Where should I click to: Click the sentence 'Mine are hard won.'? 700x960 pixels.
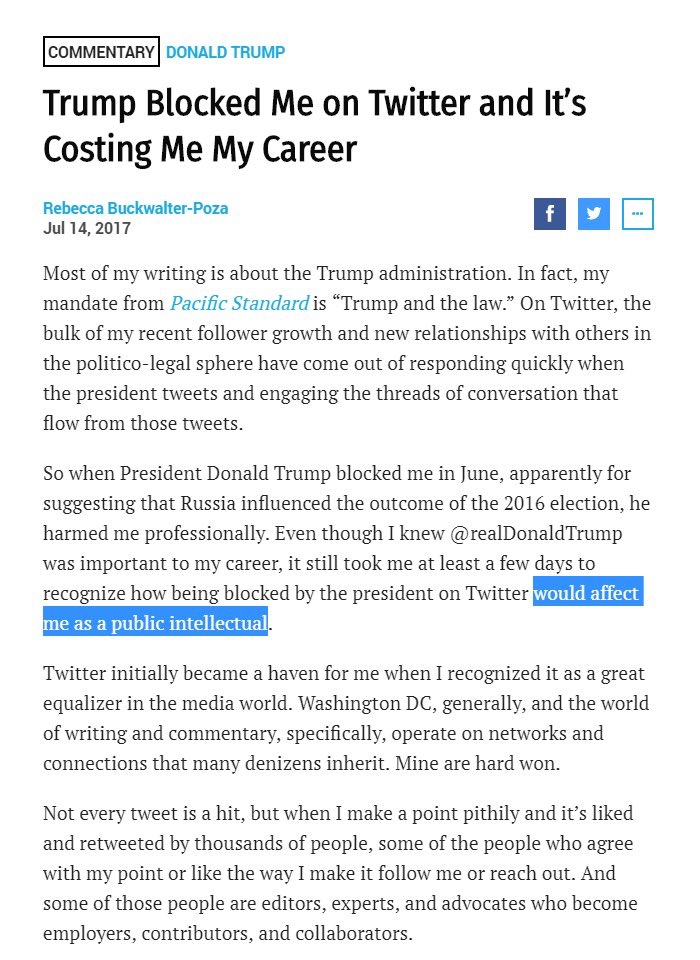pyautogui.click(x=478, y=763)
